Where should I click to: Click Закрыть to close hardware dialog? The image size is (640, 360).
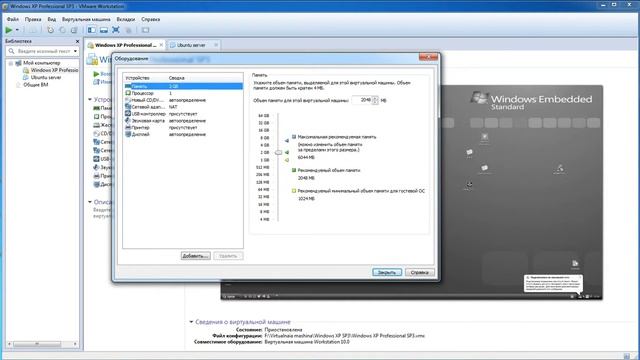(x=387, y=272)
